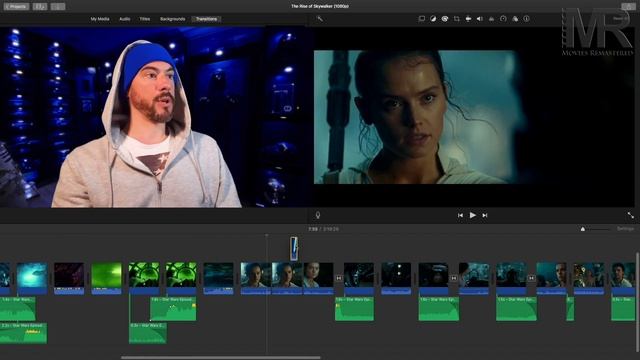Open the color correction palette tool
The width and height of the screenshot is (640, 360).
445,19
